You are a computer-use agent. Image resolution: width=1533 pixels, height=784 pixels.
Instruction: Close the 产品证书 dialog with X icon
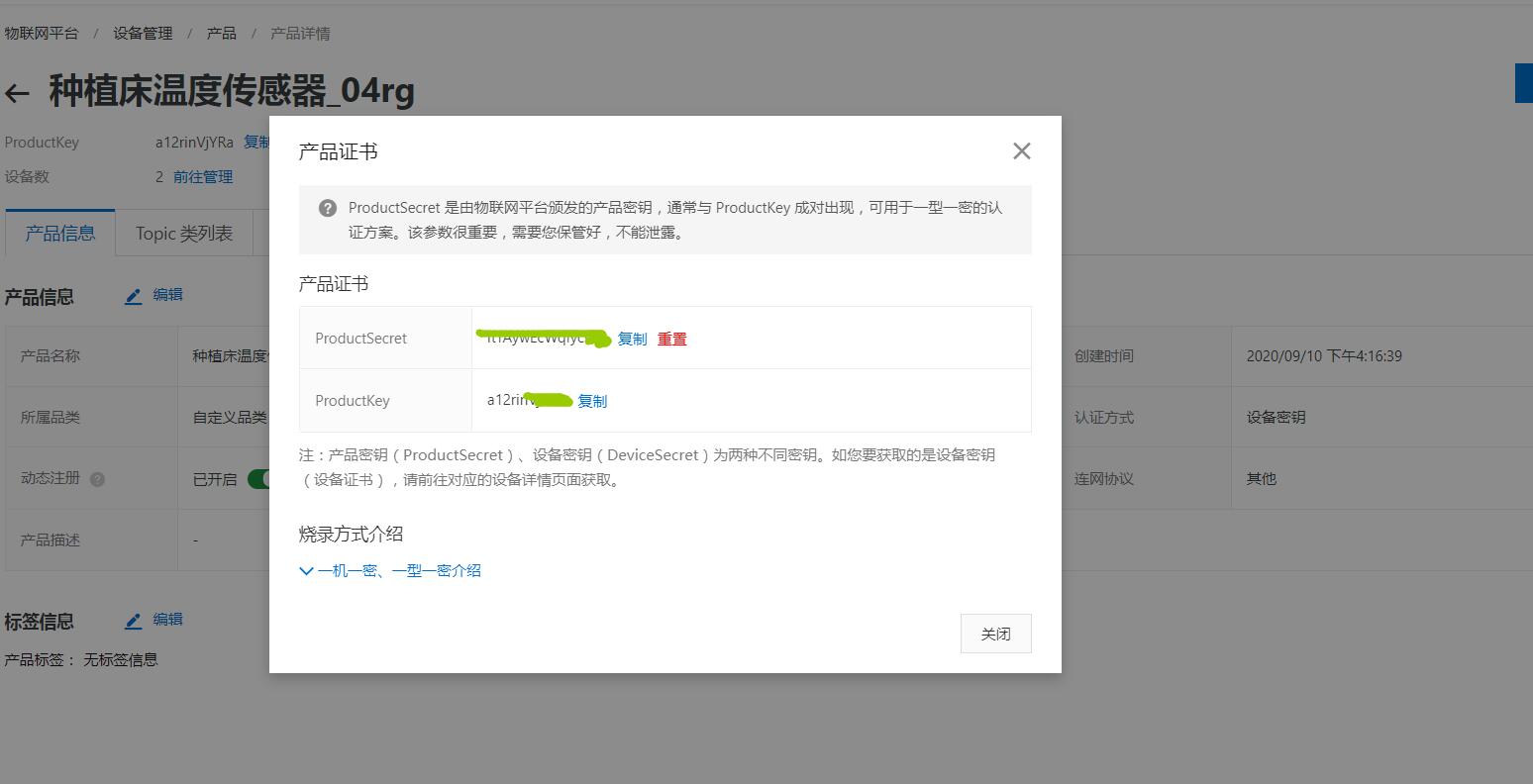coord(1021,150)
